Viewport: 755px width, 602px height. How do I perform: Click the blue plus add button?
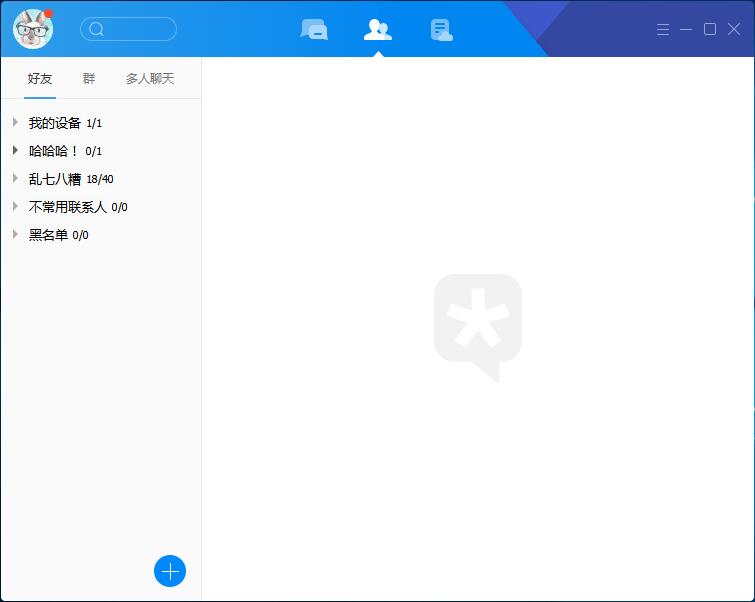pos(170,571)
